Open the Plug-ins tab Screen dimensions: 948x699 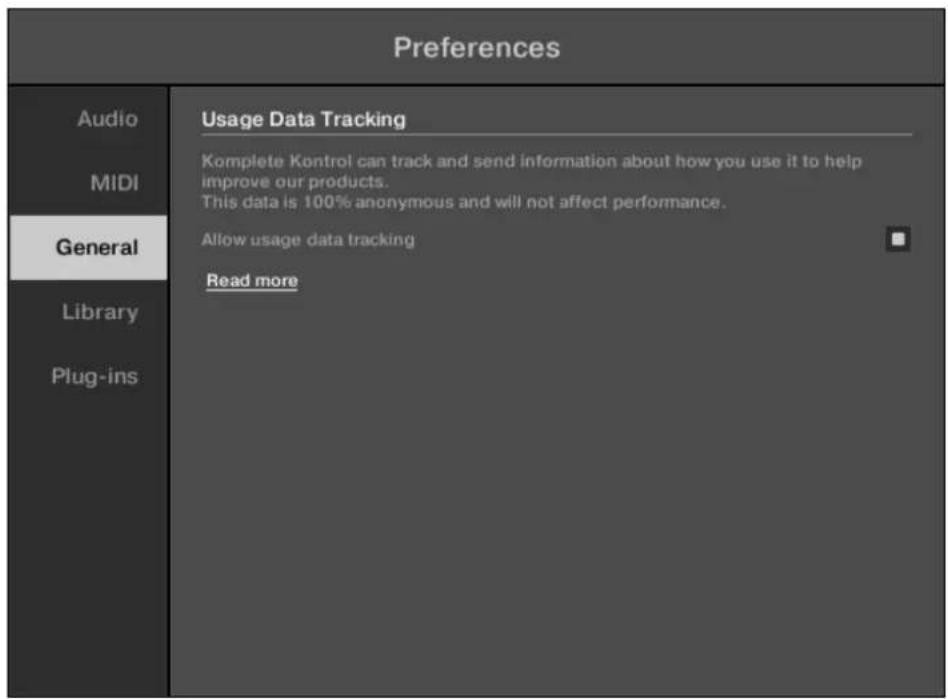coord(95,377)
